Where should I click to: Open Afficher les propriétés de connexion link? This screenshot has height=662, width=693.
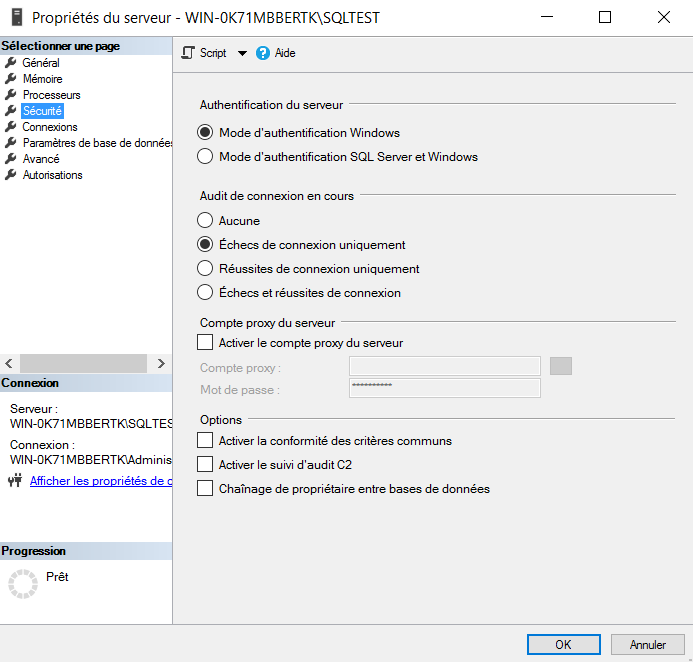coord(100,481)
